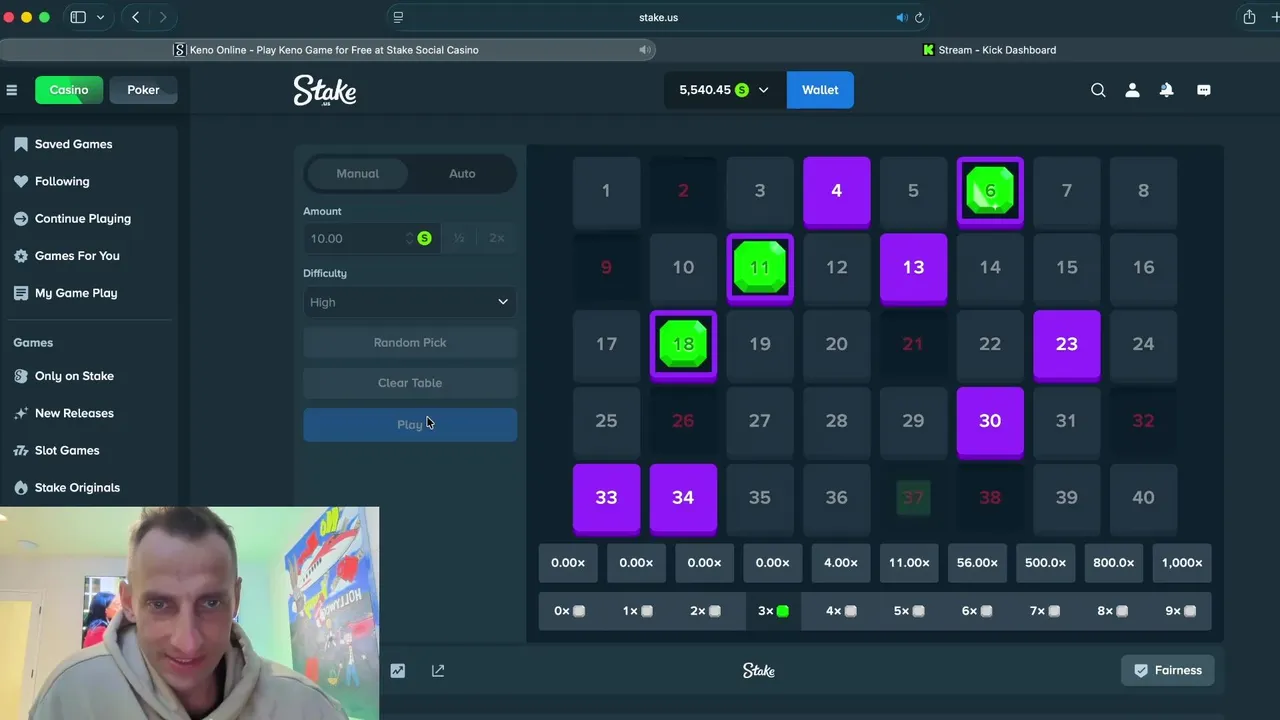Click the Stake Originals flame icon
Image resolution: width=1280 pixels, height=720 pixels.
click(x=21, y=487)
